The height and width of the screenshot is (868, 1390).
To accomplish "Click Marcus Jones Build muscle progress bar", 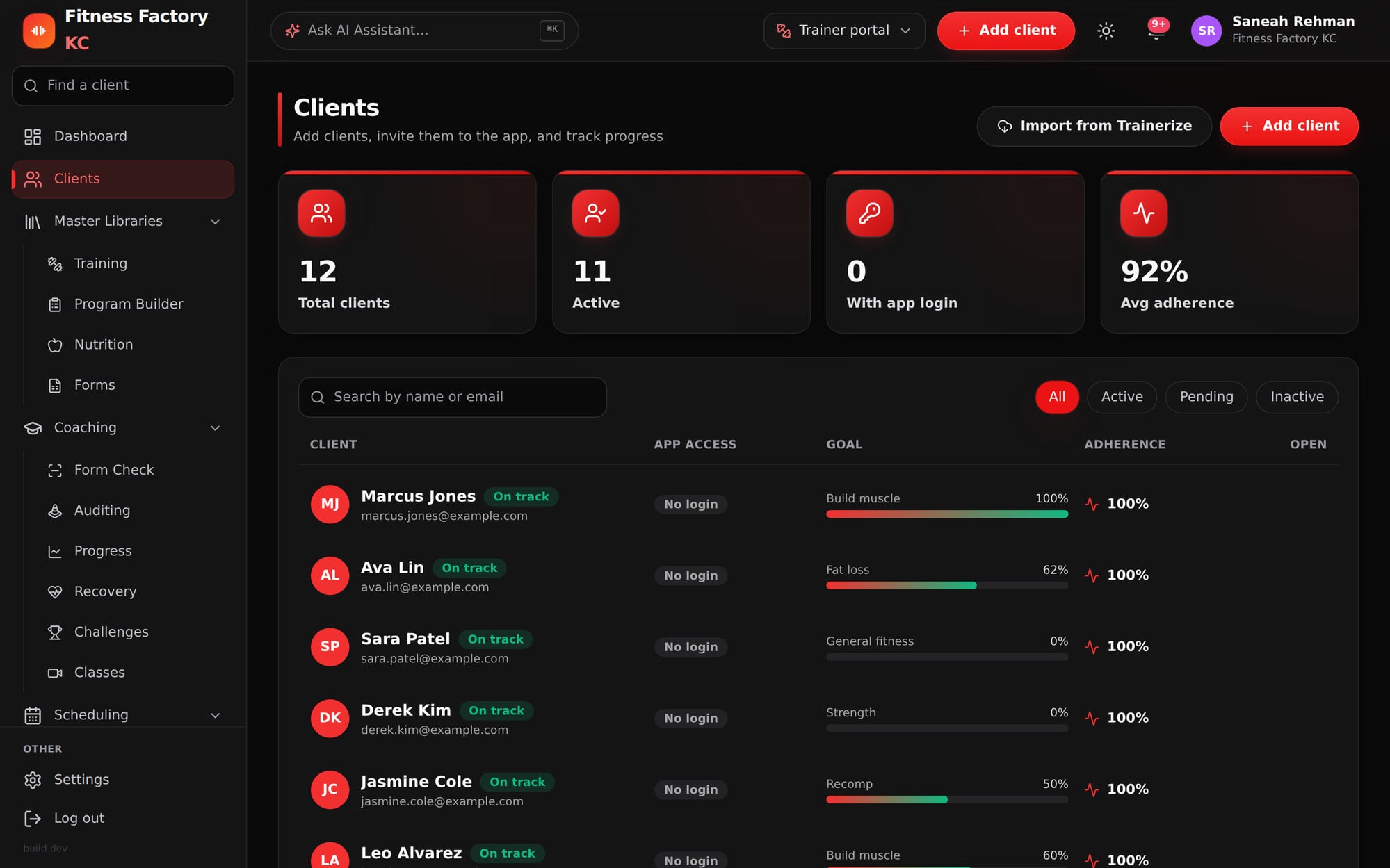I will 947,514.
